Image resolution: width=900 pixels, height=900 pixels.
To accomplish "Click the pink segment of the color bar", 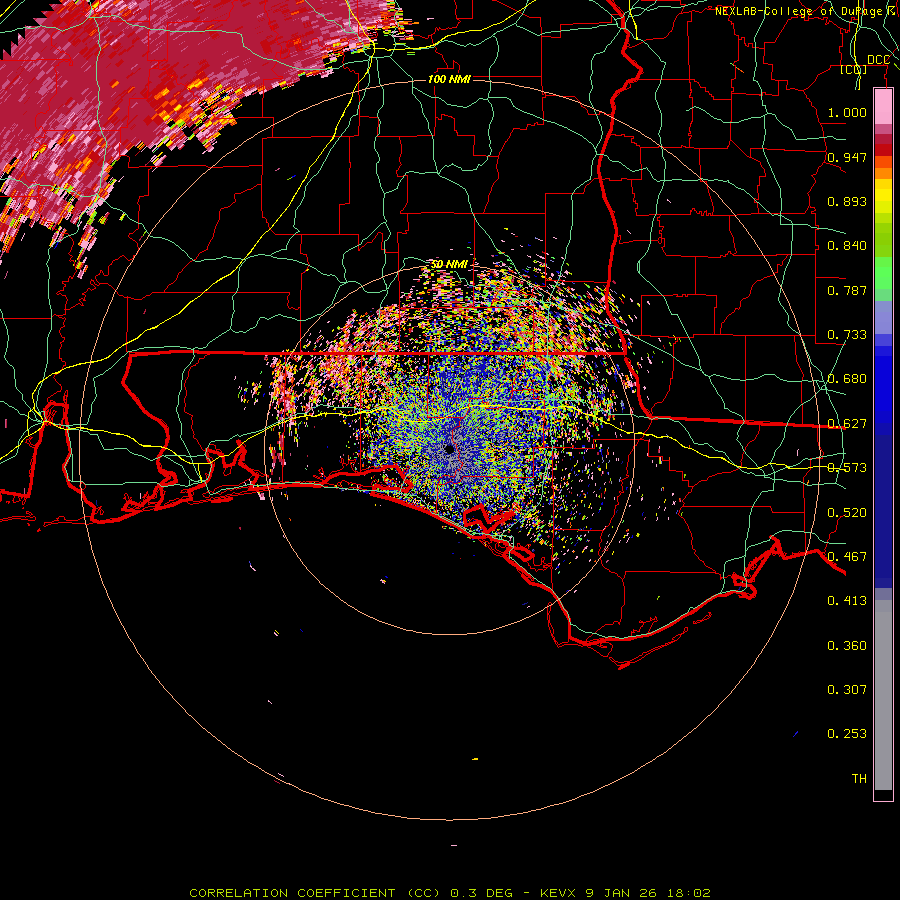I will click(883, 107).
